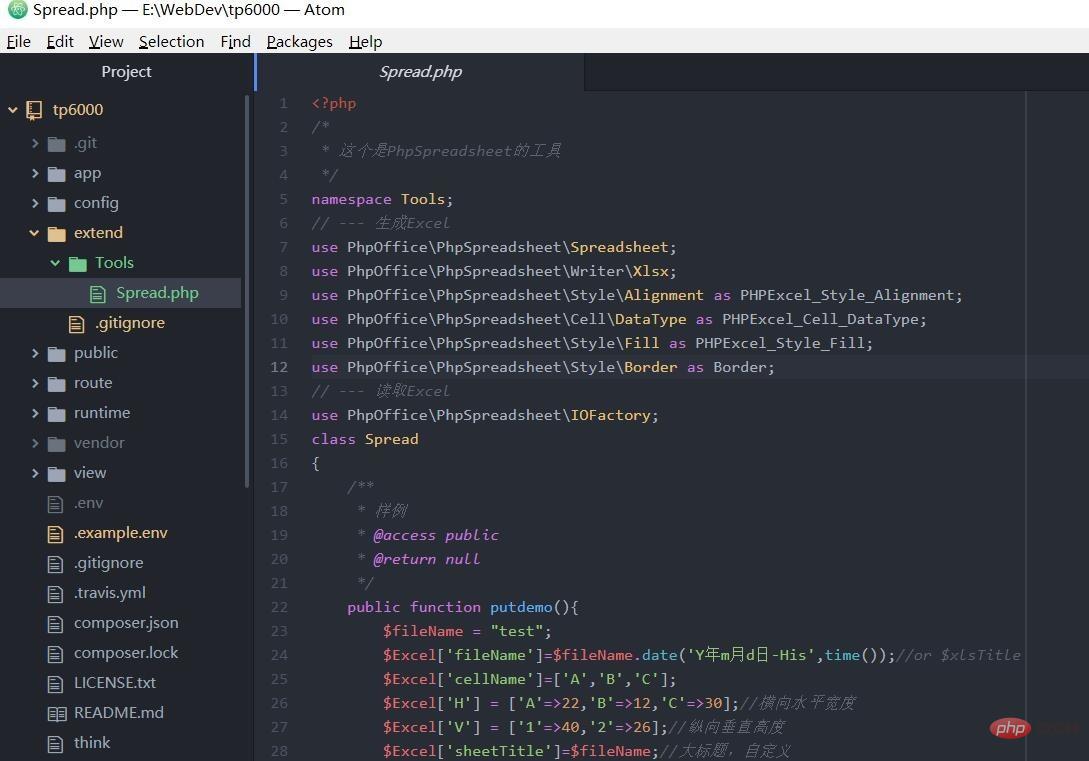Collapse the extend folder chevron
The width and height of the screenshot is (1089, 761).
(x=34, y=233)
